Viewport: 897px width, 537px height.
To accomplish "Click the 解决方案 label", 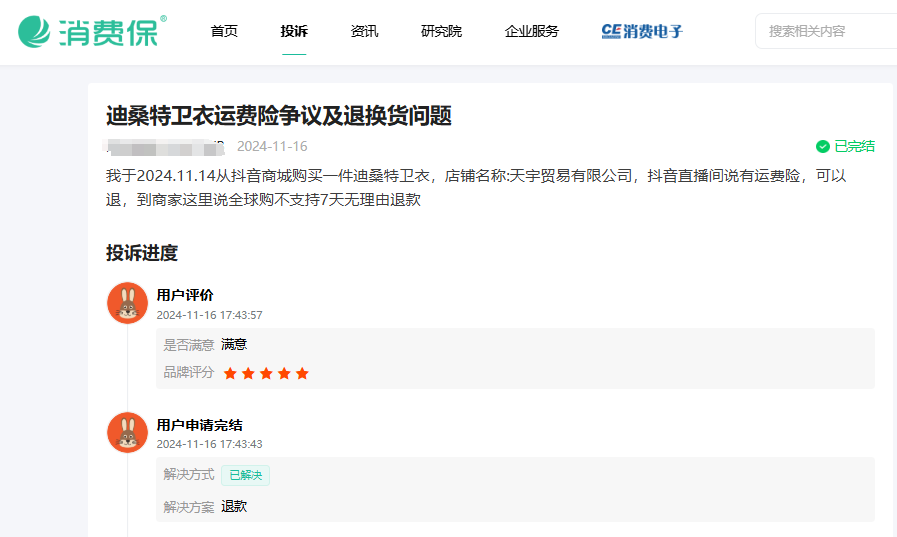I will click(x=189, y=507).
